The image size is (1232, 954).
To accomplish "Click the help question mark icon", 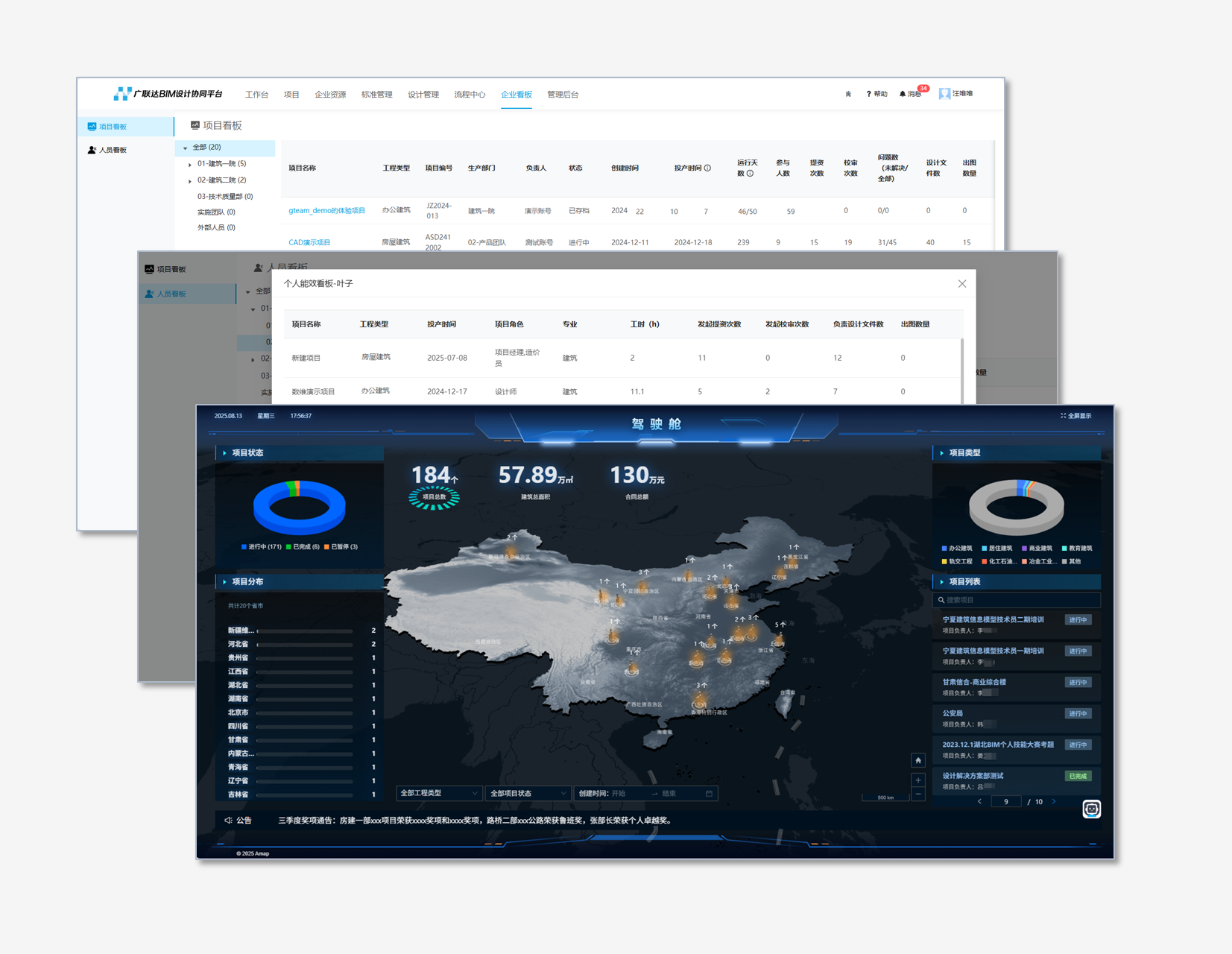I will (x=868, y=94).
